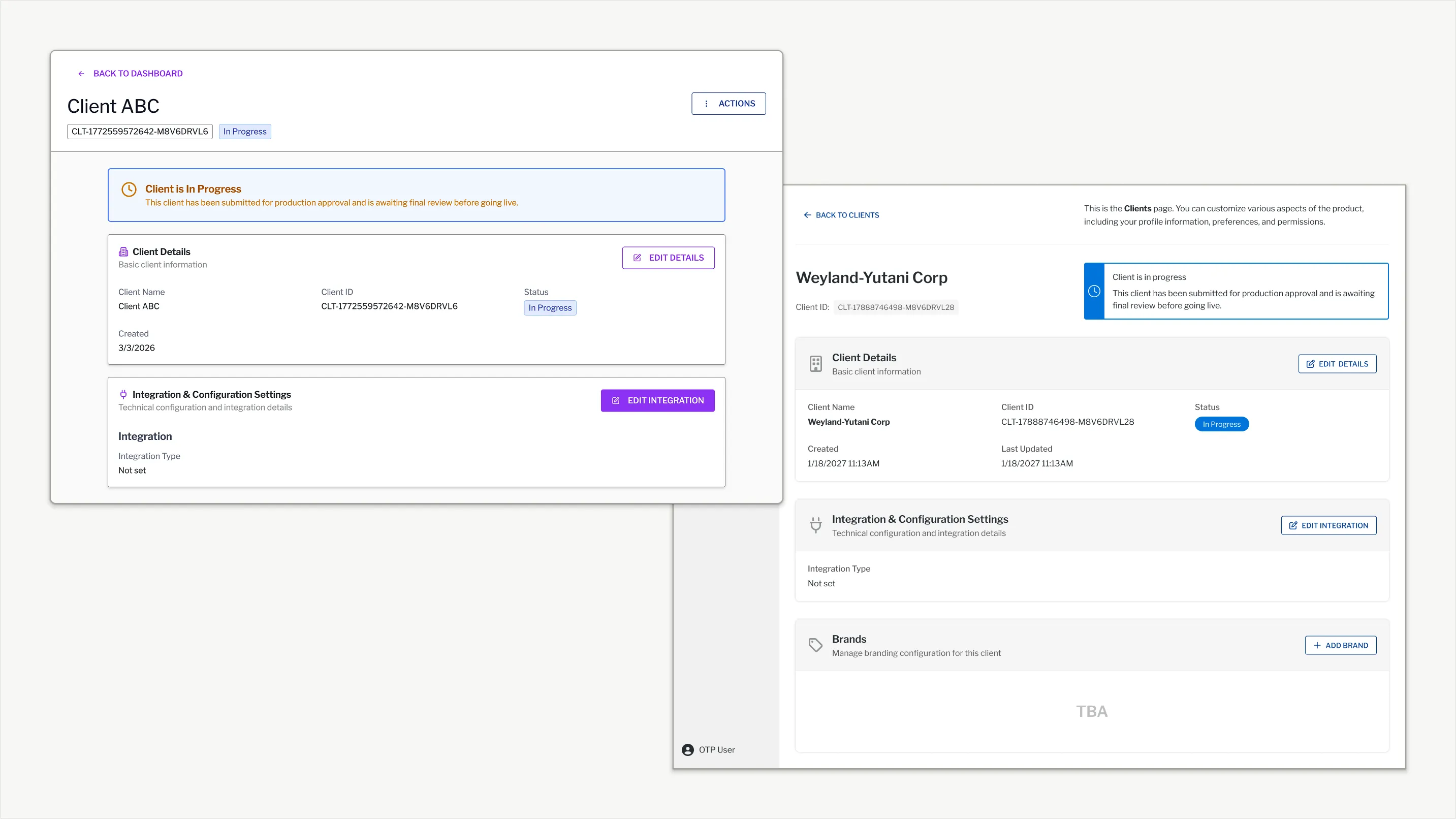This screenshot has width=1456, height=819.
Task: Open the Actions menu with three dots
Action: tap(729, 104)
